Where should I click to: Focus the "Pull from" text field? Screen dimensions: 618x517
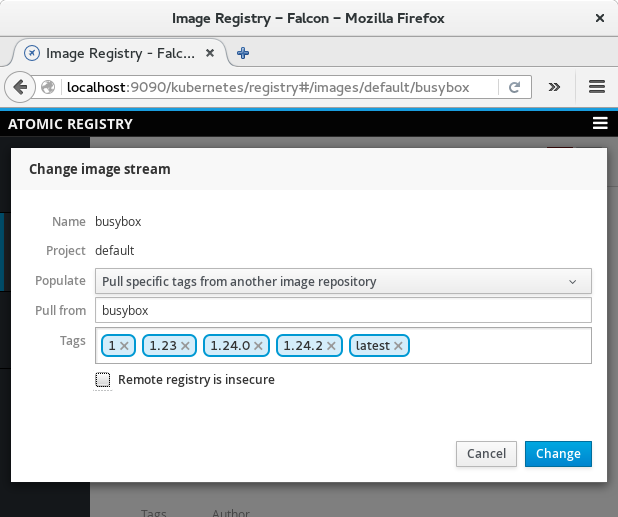[x=343, y=311]
